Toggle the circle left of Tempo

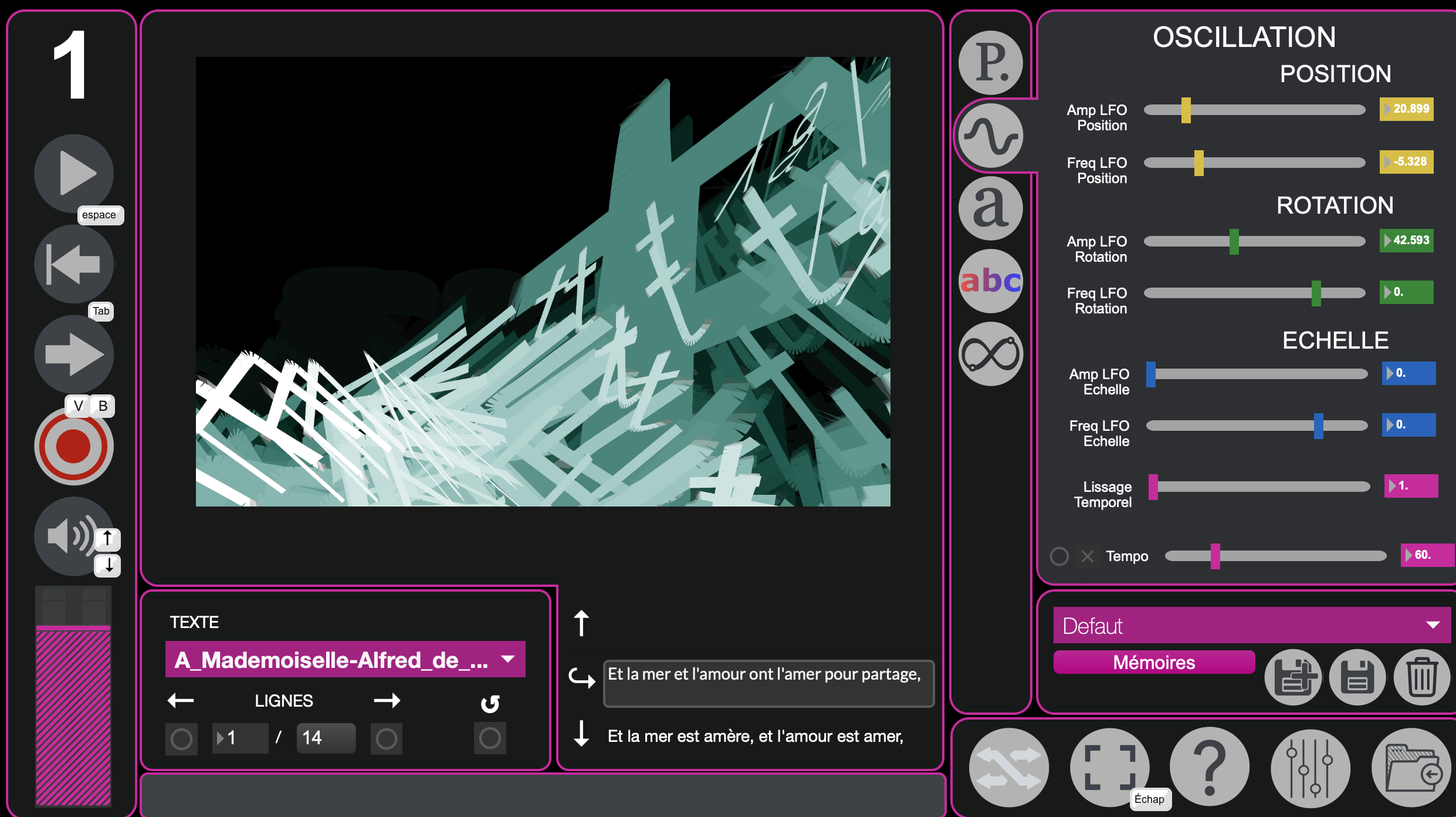(1059, 556)
